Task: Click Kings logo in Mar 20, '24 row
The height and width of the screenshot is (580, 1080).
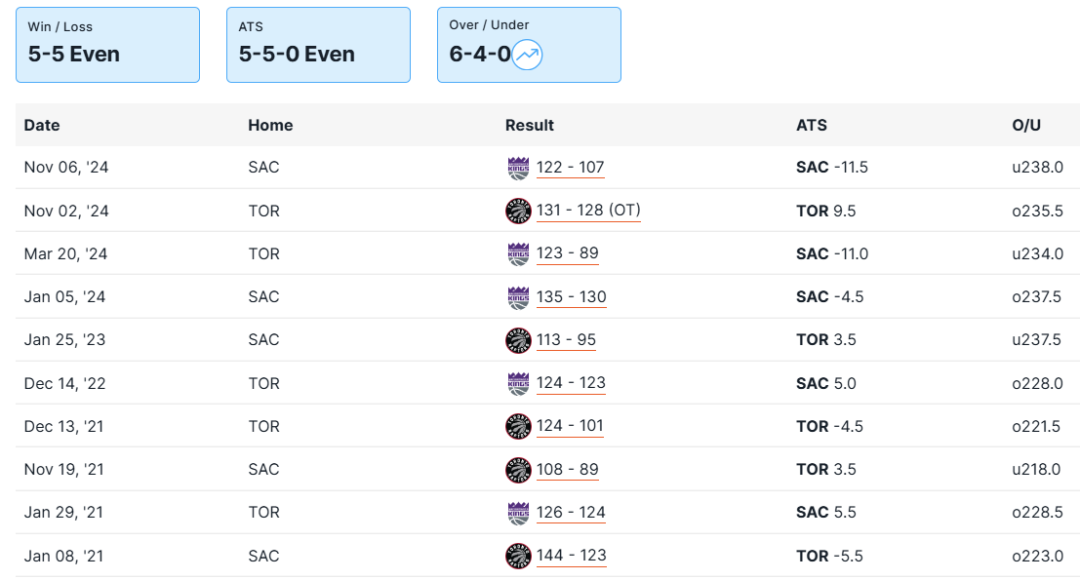Action: pyautogui.click(x=518, y=254)
